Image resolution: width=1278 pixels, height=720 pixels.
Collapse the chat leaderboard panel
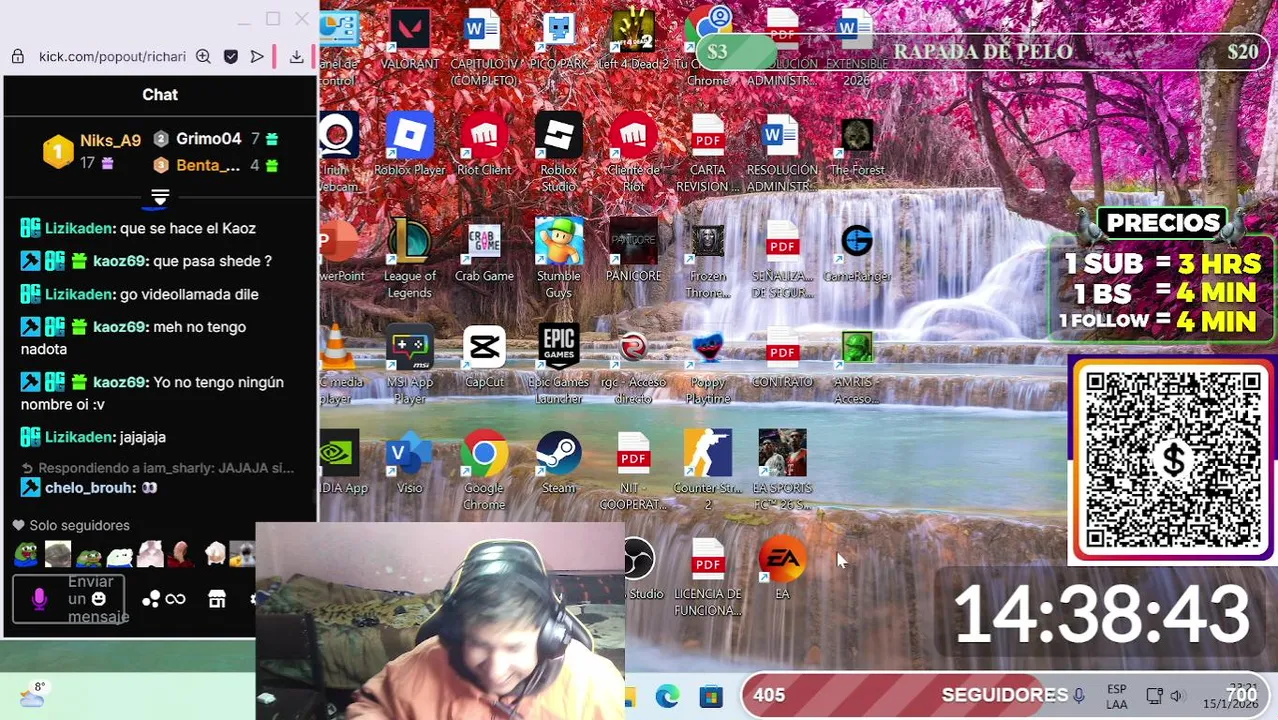(x=160, y=198)
